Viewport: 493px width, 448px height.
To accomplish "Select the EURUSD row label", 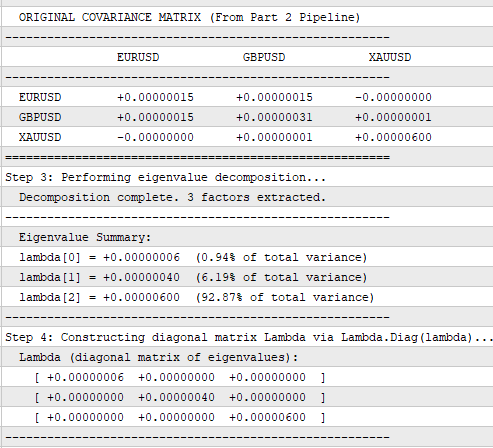I will [40, 97].
